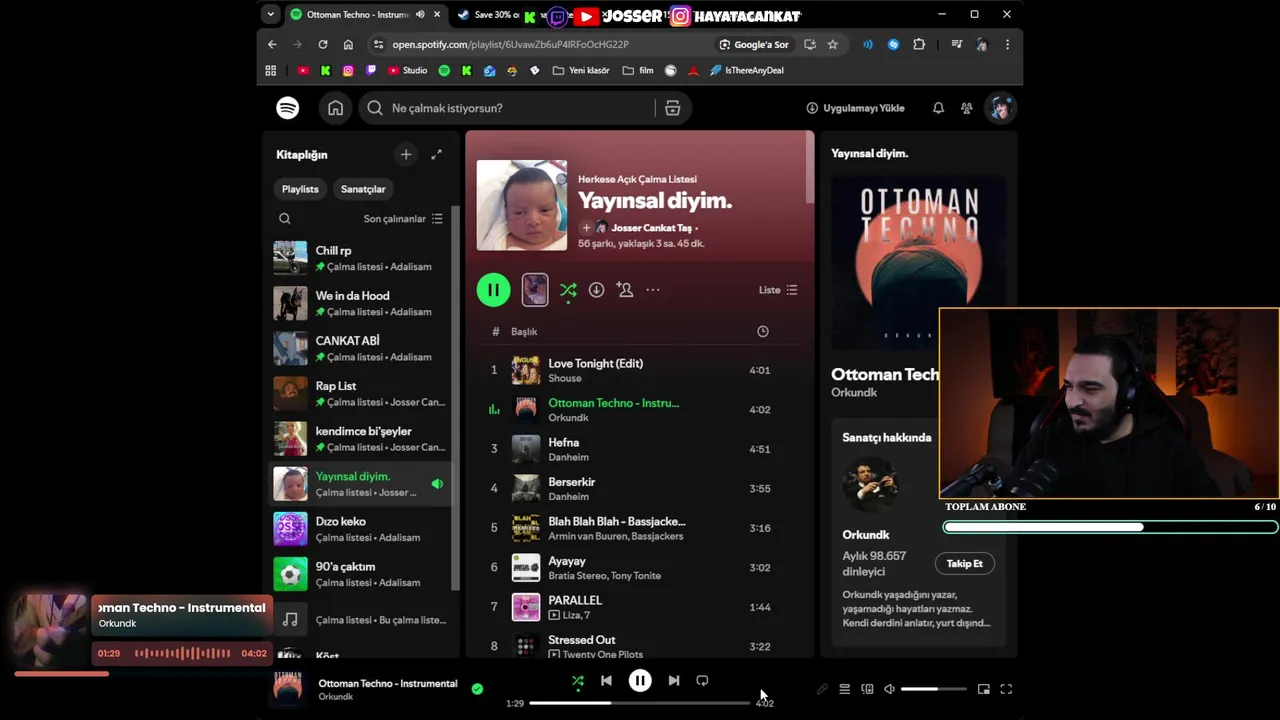Open the 90'a çaktım playlist
Viewport: 1280px width, 720px height.
[x=360, y=574]
